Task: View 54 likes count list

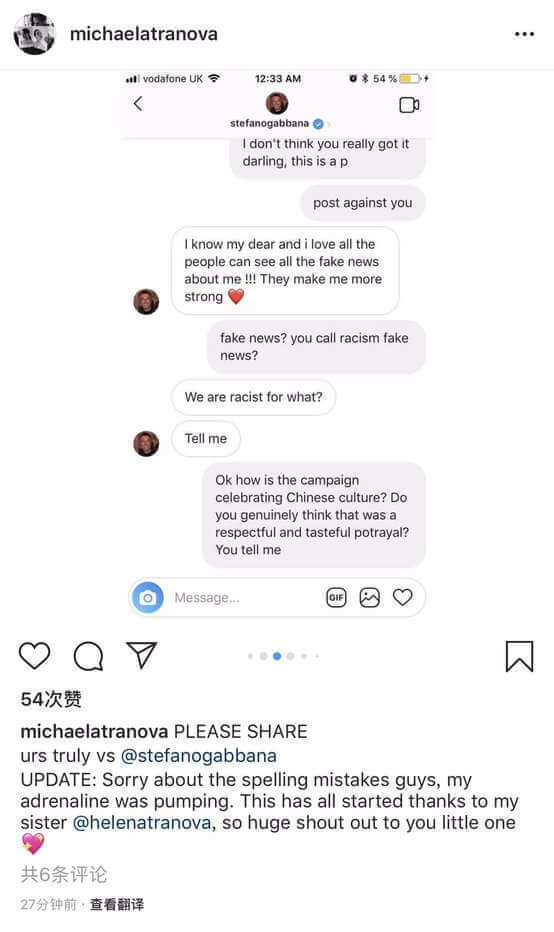Action: point(51,699)
